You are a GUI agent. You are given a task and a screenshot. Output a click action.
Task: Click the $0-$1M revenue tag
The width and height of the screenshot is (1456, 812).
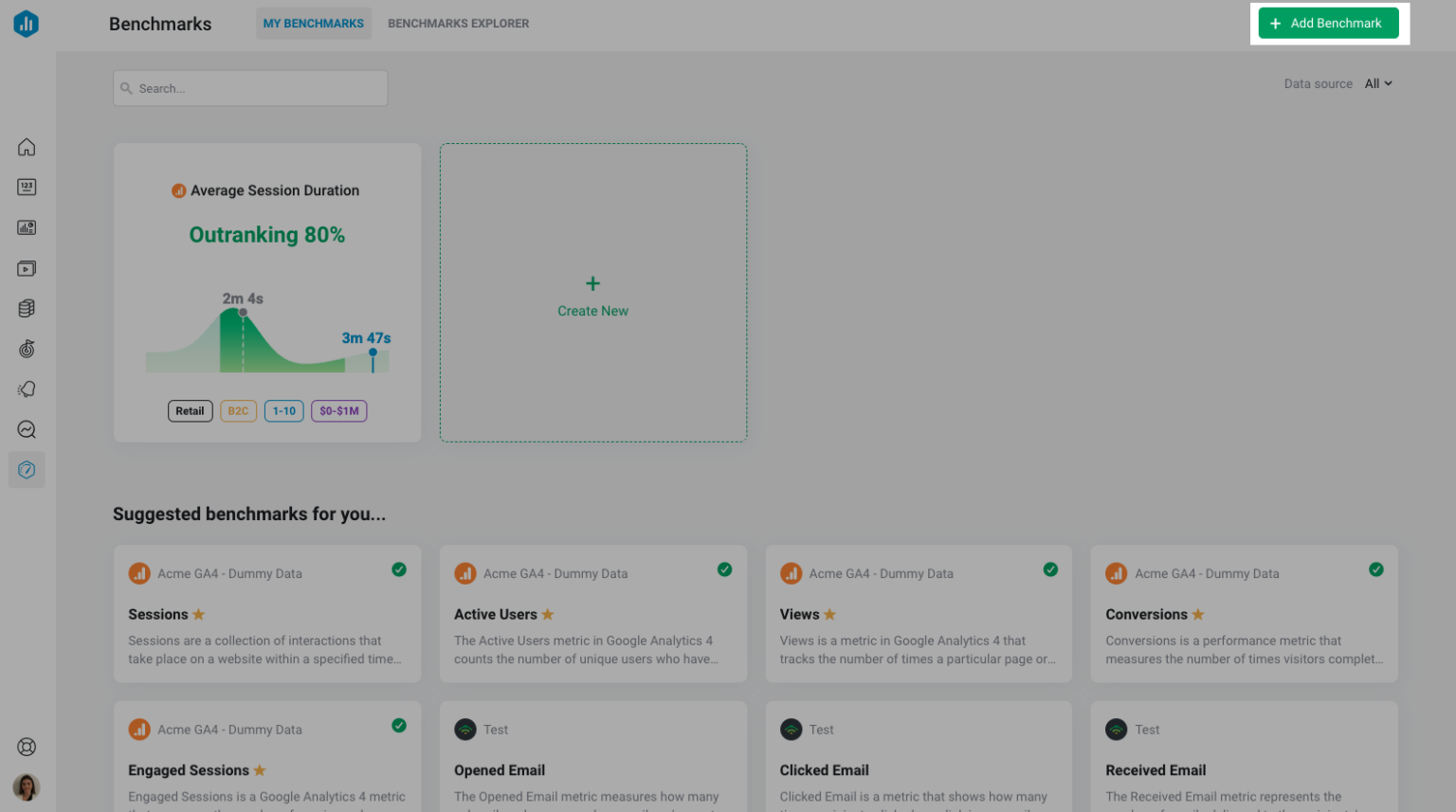pyautogui.click(x=338, y=411)
